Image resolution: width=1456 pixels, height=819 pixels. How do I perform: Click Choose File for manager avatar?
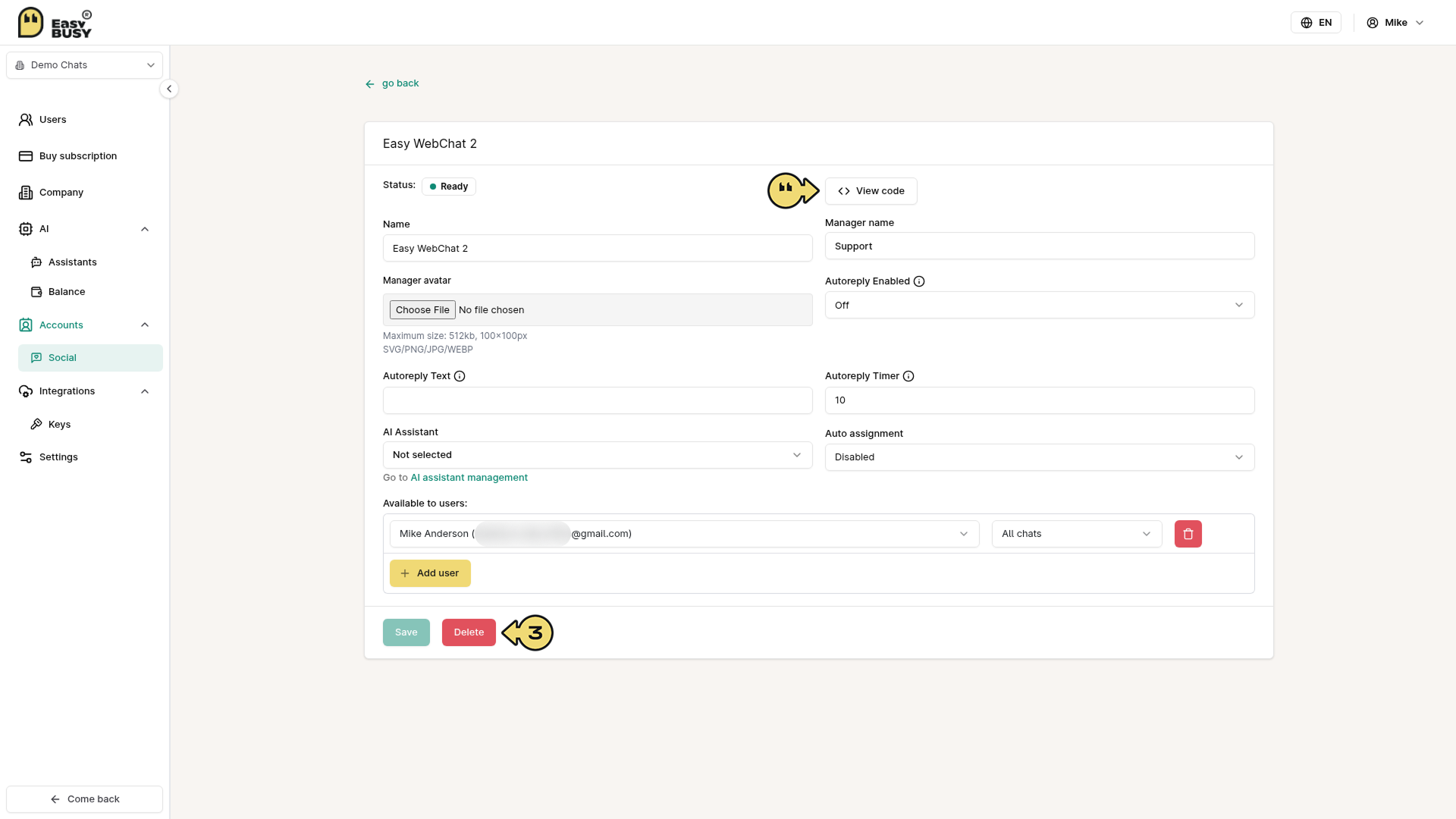422,310
